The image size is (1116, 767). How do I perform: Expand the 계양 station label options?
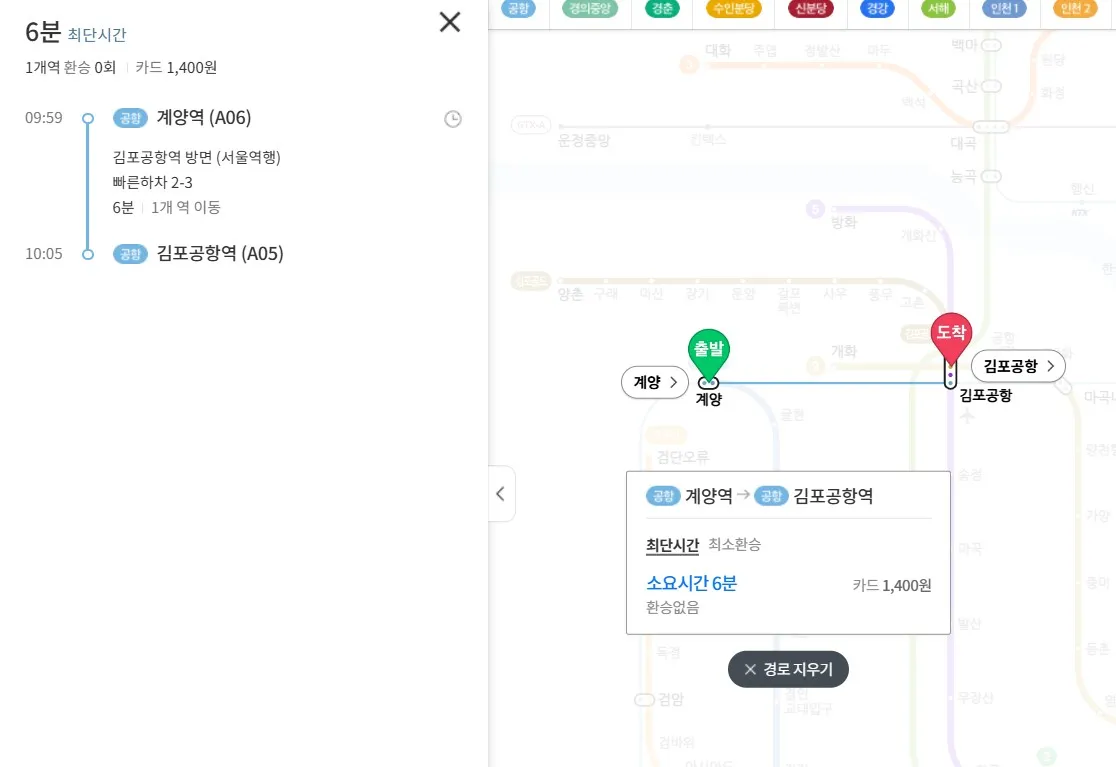(654, 382)
